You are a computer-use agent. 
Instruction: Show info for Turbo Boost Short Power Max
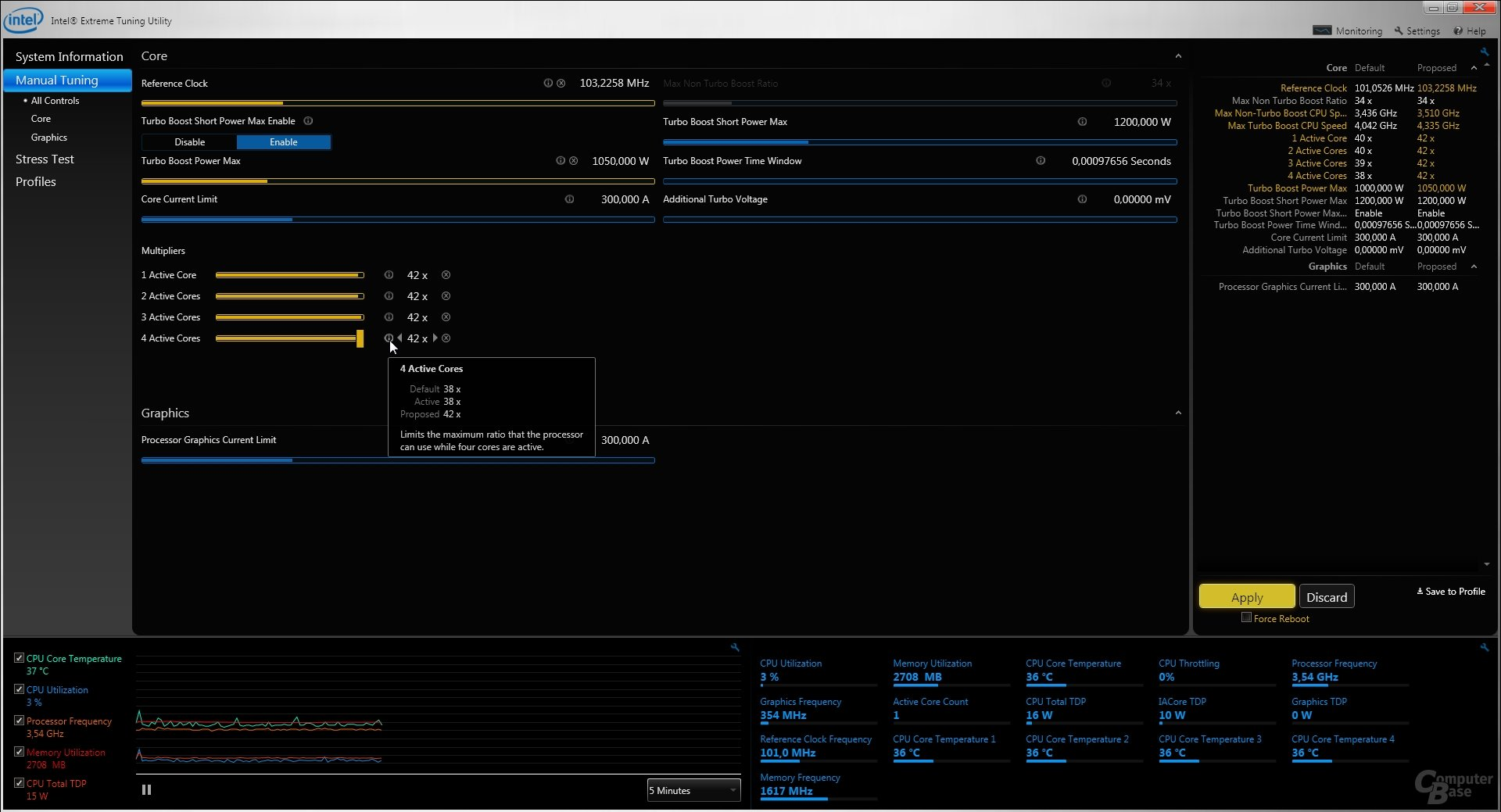click(x=1082, y=122)
